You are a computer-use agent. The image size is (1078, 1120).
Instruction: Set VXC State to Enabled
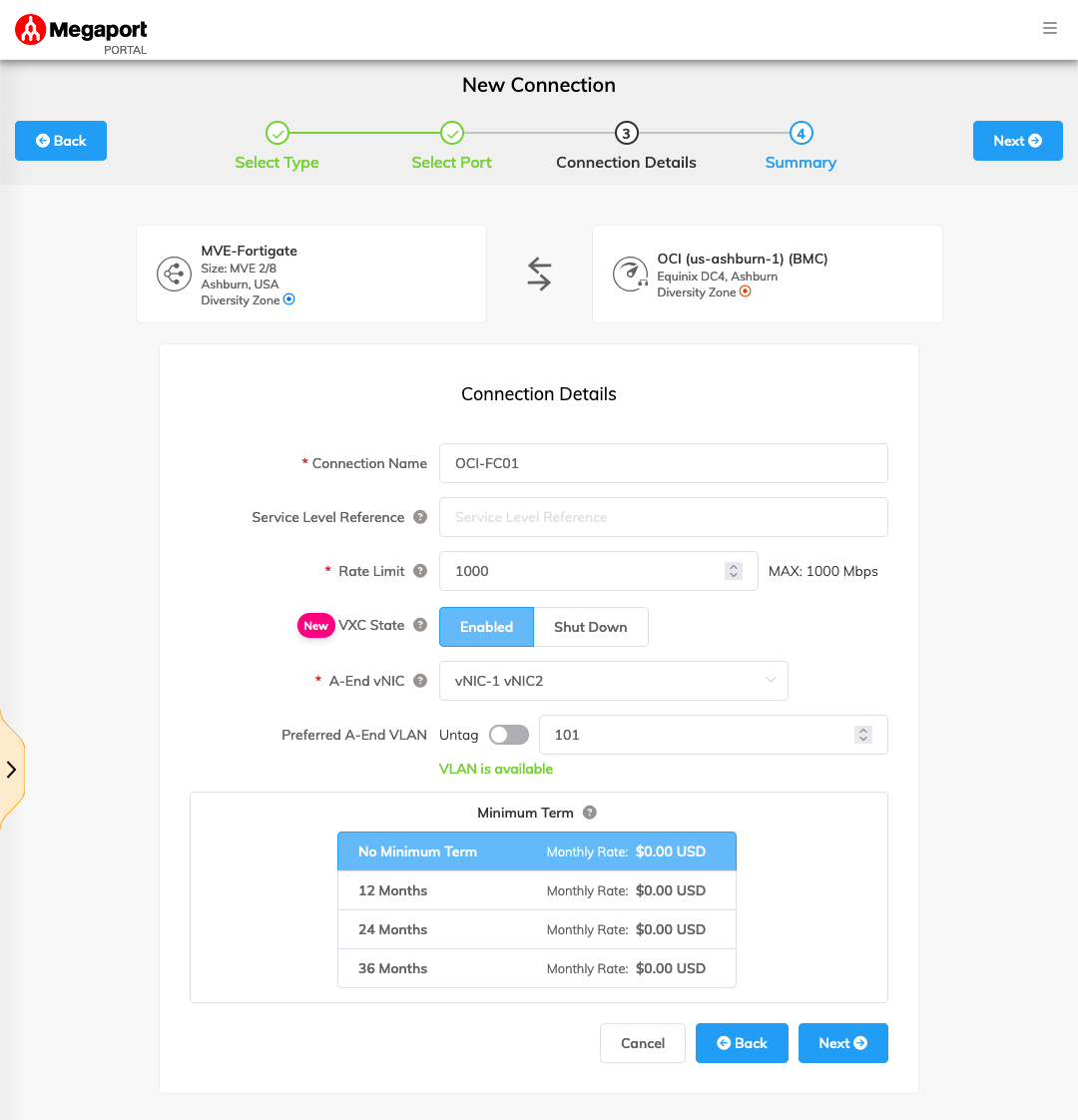coord(486,627)
